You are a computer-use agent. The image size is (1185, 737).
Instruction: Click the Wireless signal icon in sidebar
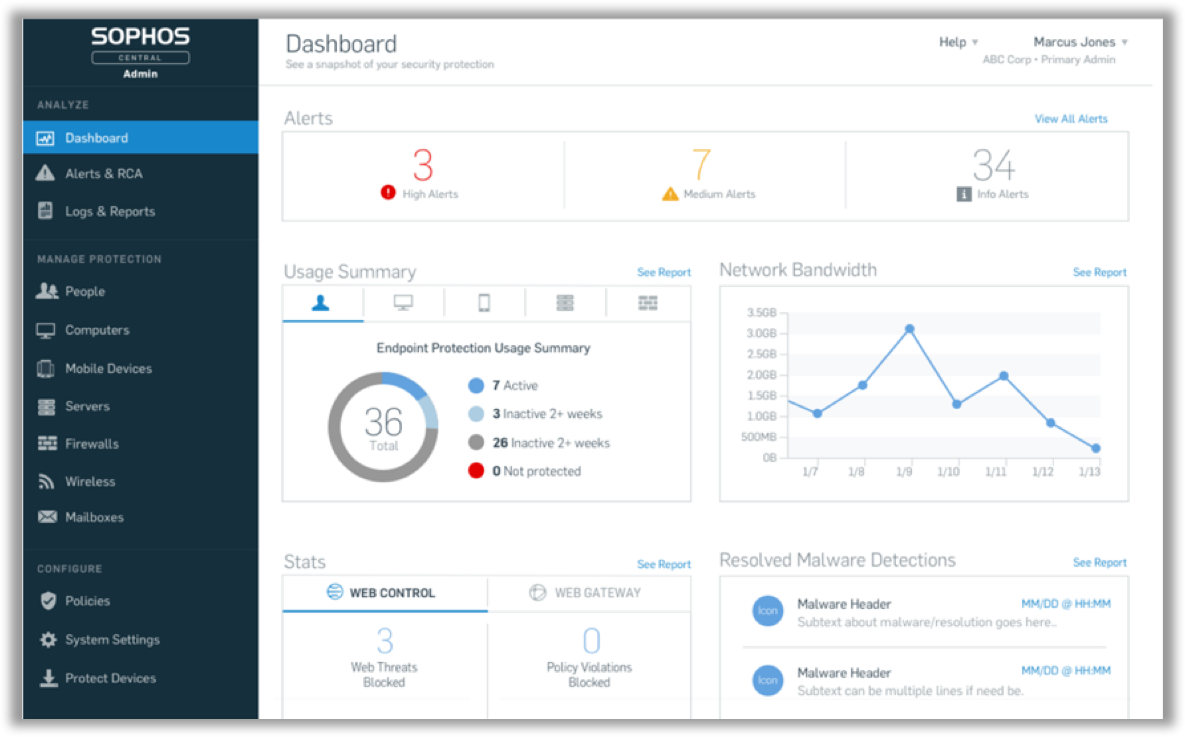[x=46, y=481]
